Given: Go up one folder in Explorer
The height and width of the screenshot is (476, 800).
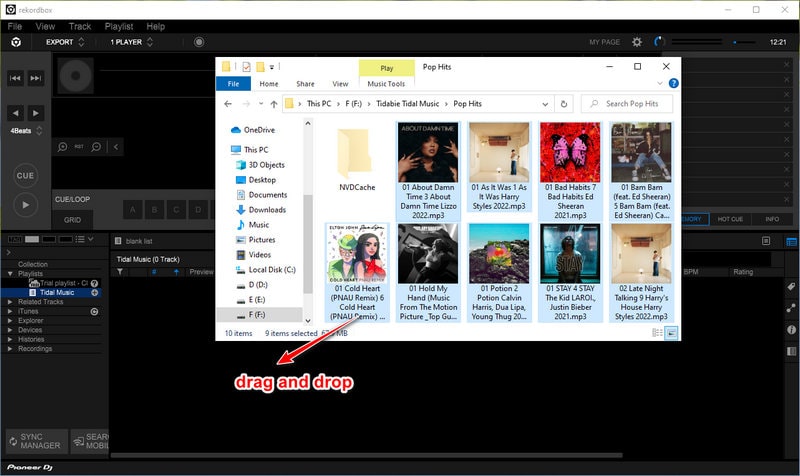Looking at the screenshot, I should point(274,104).
